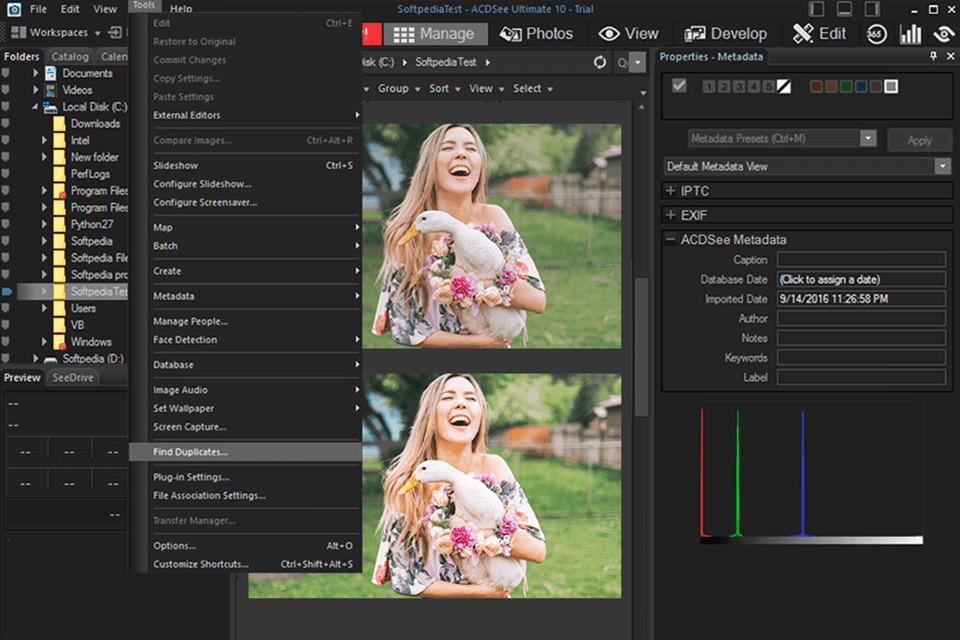960x640 pixels.
Task: Toggle the tagged checkbox in Properties
Action: point(680,86)
